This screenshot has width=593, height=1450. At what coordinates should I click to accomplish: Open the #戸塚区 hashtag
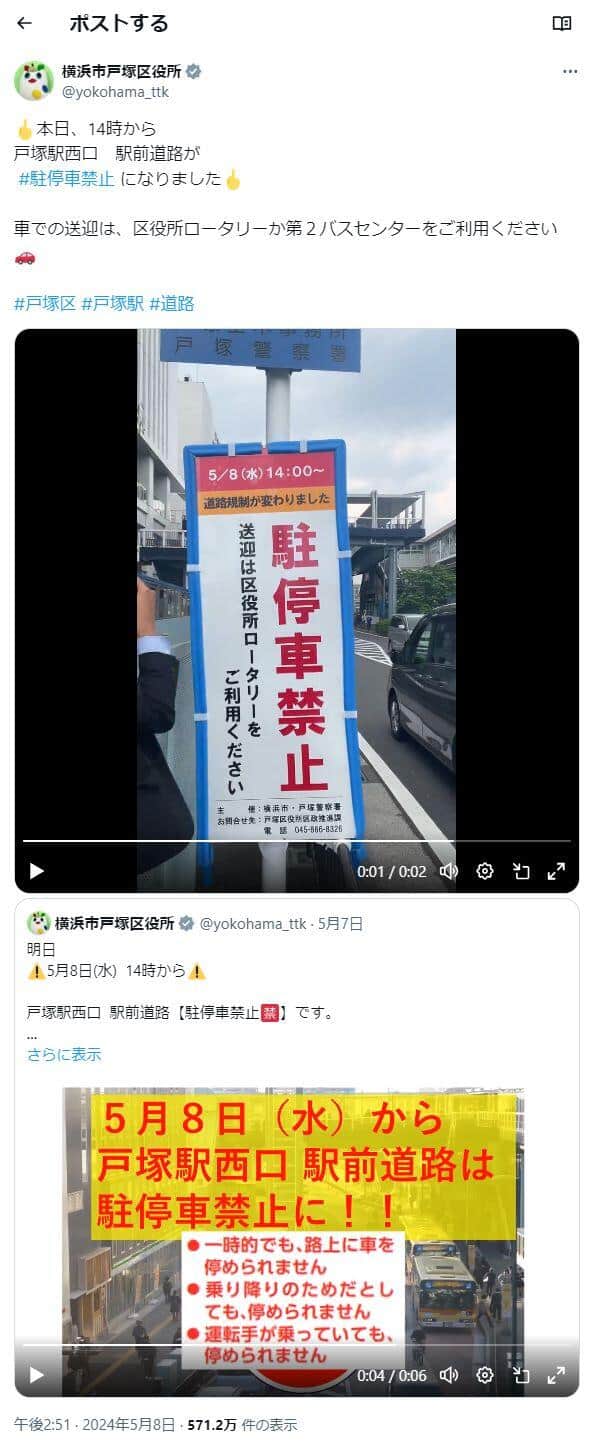[x=45, y=303]
